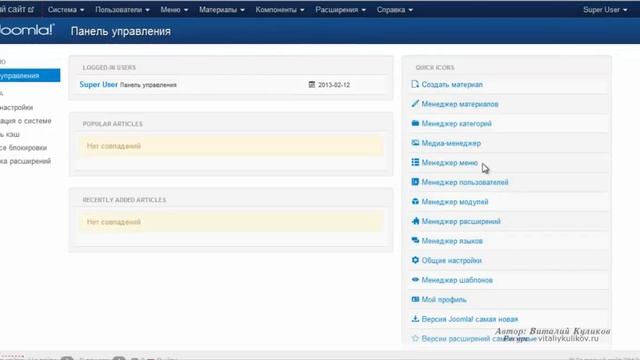Open Менеджер материалов link

[460, 104]
